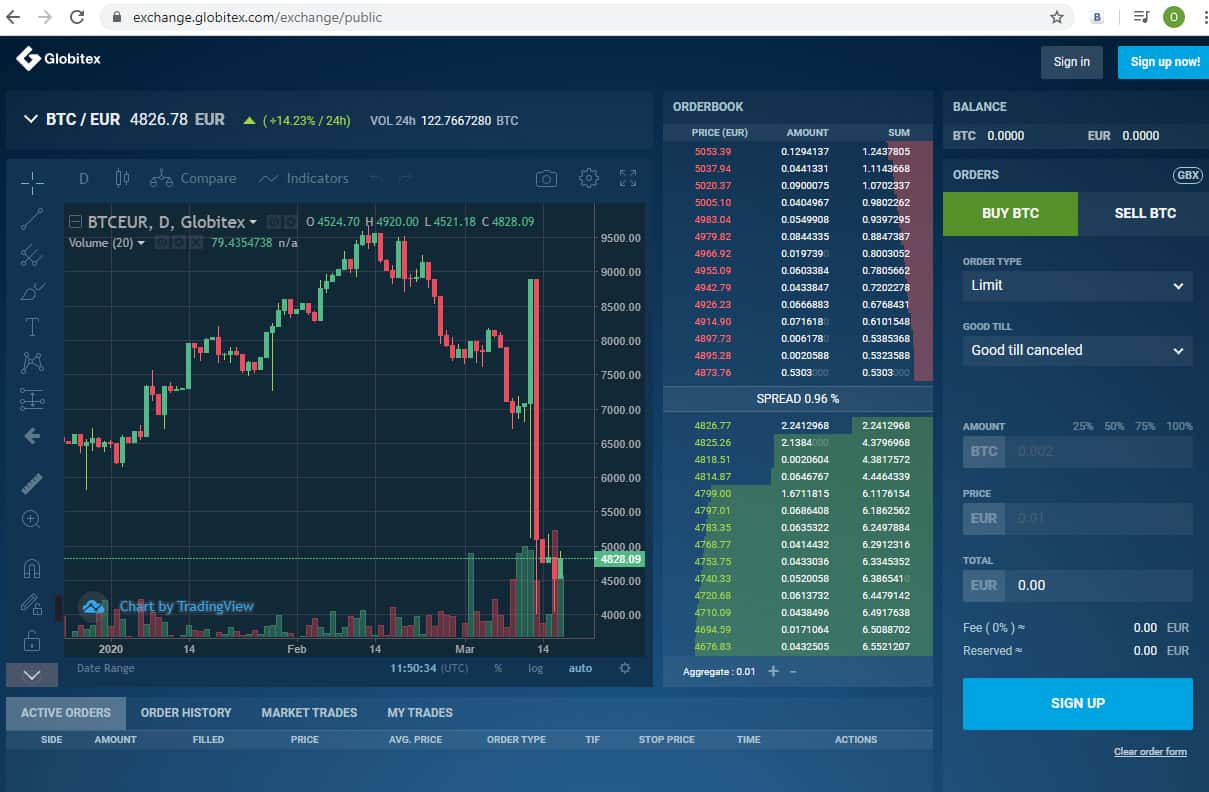Collapse the BTCEUR legend box

pos(75,222)
